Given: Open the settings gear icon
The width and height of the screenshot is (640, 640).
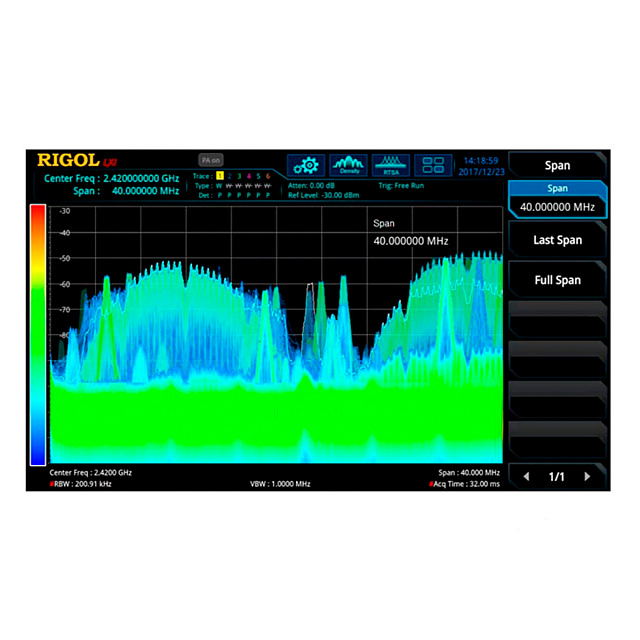Looking at the screenshot, I should coord(307,165).
